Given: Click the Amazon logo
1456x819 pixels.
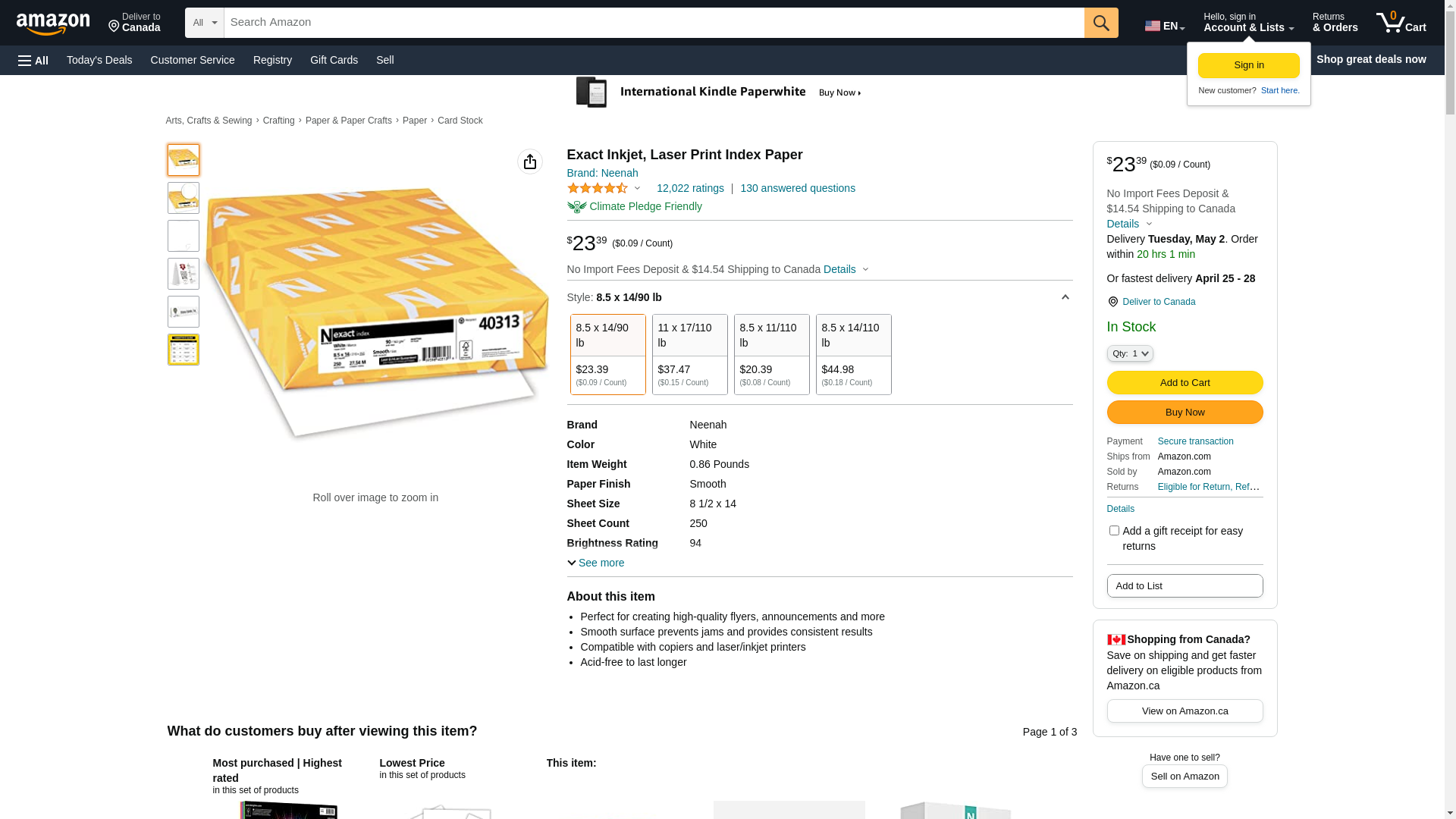Looking at the screenshot, I should [53, 24].
